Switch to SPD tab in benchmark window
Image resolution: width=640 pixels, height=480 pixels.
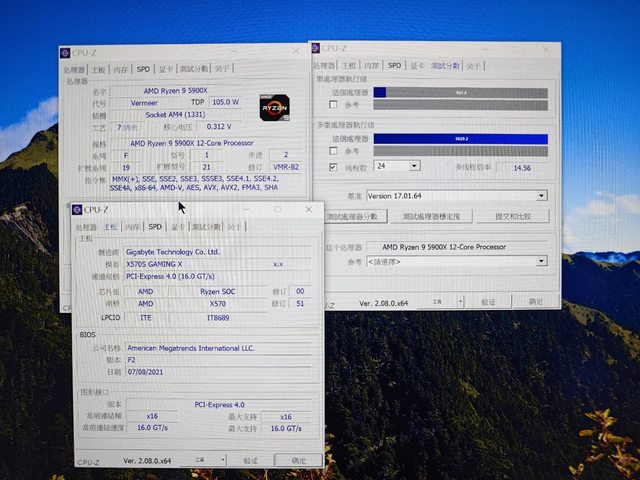[394, 65]
